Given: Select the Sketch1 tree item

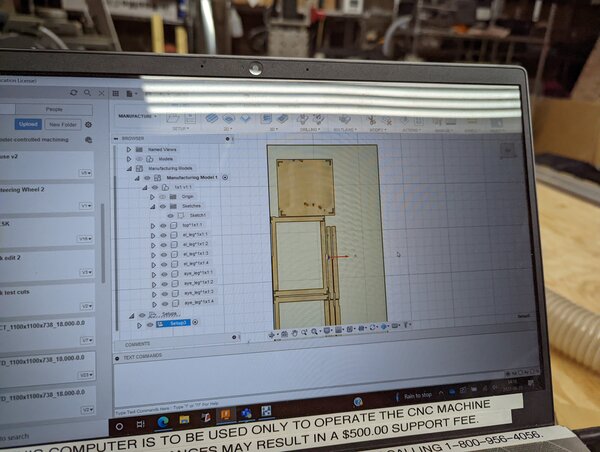Looking at the screenshot, I should pyautogui.click(x=198, y=215).
